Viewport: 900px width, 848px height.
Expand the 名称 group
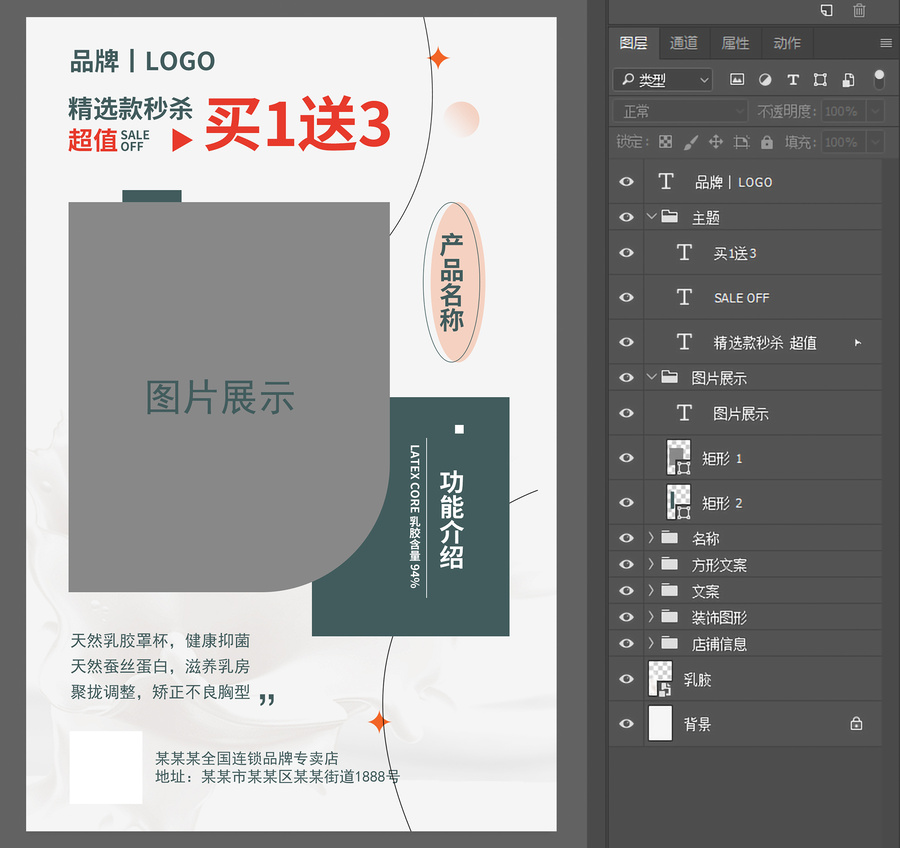(651, 537)
